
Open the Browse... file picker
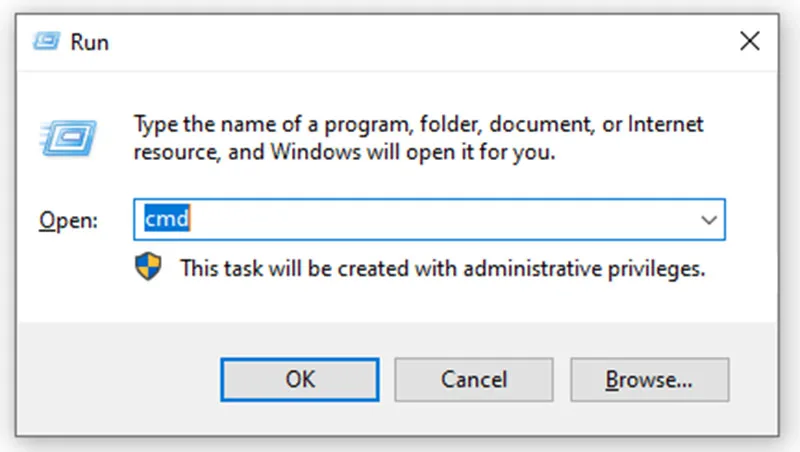(x=649, y=380)
